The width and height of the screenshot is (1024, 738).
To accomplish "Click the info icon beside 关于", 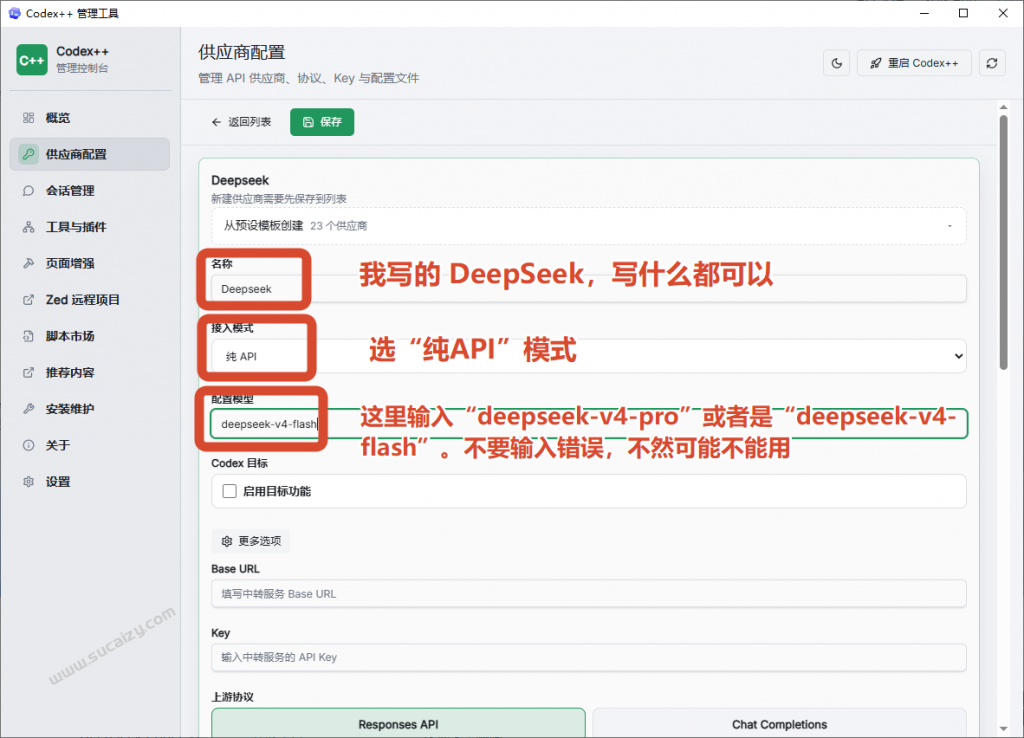I will click(29, 445).
